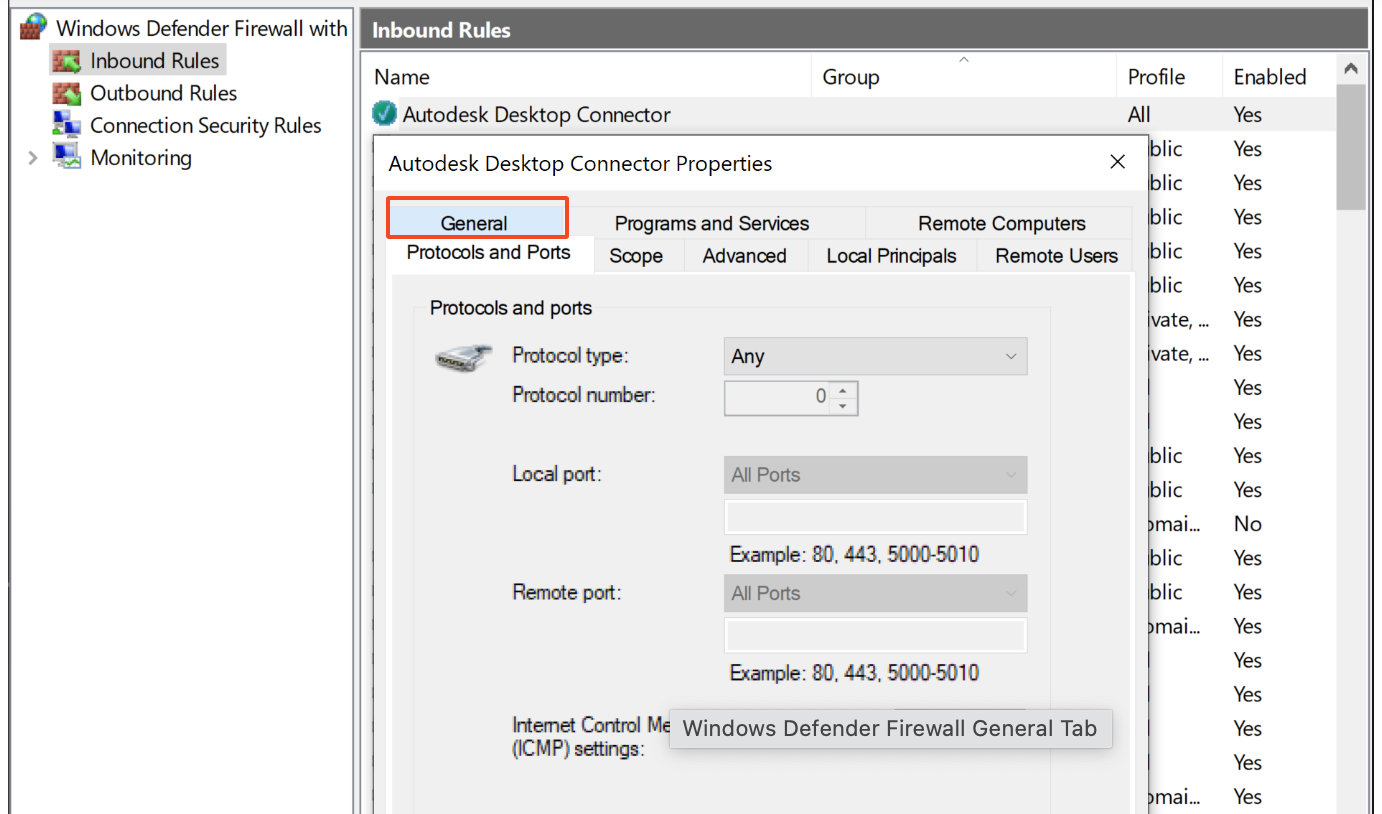The image size is (1382, 814).
Task: Expand the Monitoring tree node
Action: tap(34, 157)
